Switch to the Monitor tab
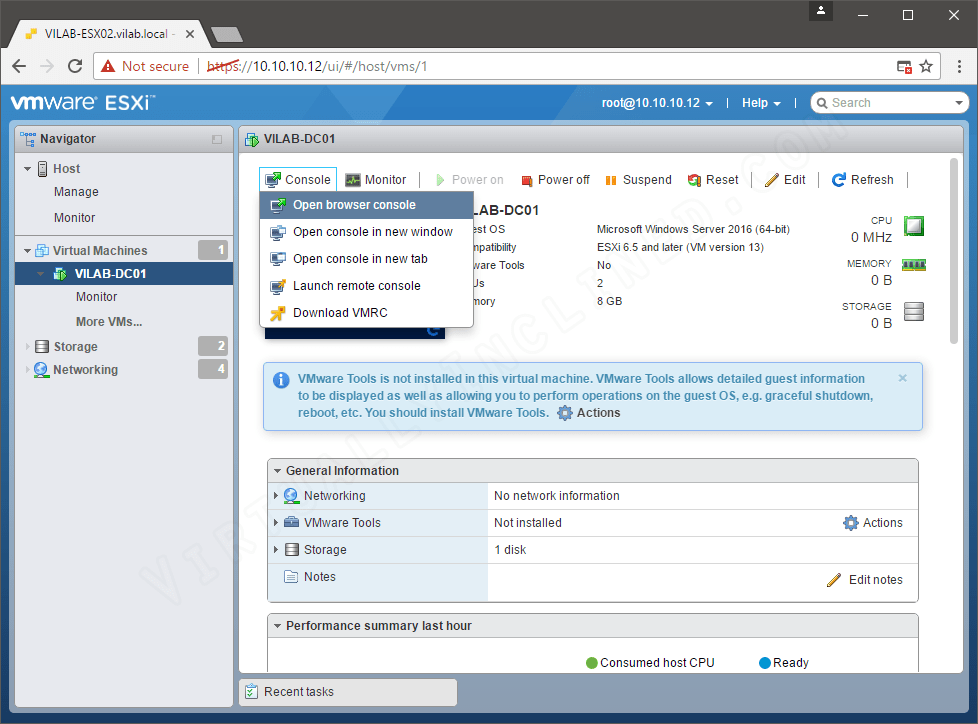The width and height of the screenshot is (978, 724). coord(377,179)
